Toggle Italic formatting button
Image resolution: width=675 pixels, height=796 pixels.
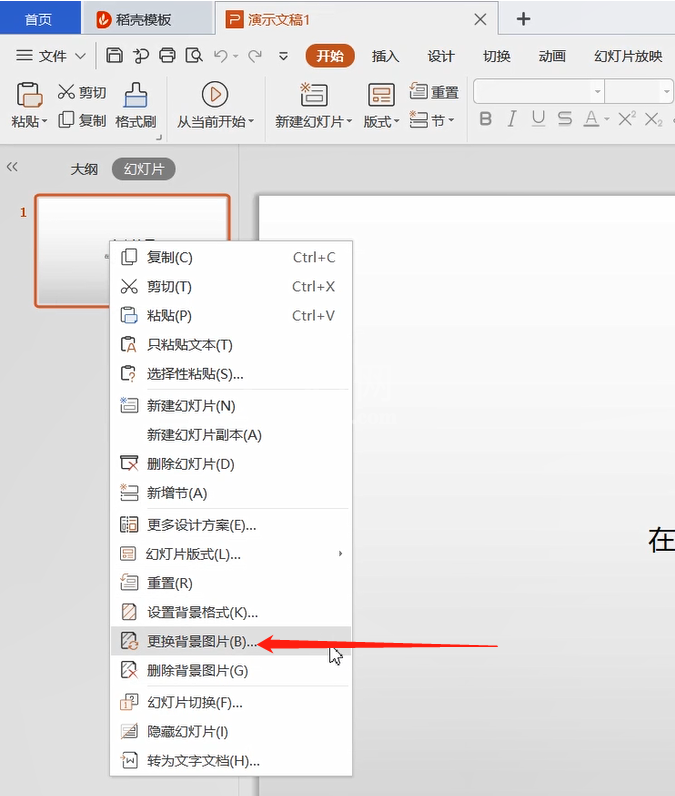click(512, 119)
